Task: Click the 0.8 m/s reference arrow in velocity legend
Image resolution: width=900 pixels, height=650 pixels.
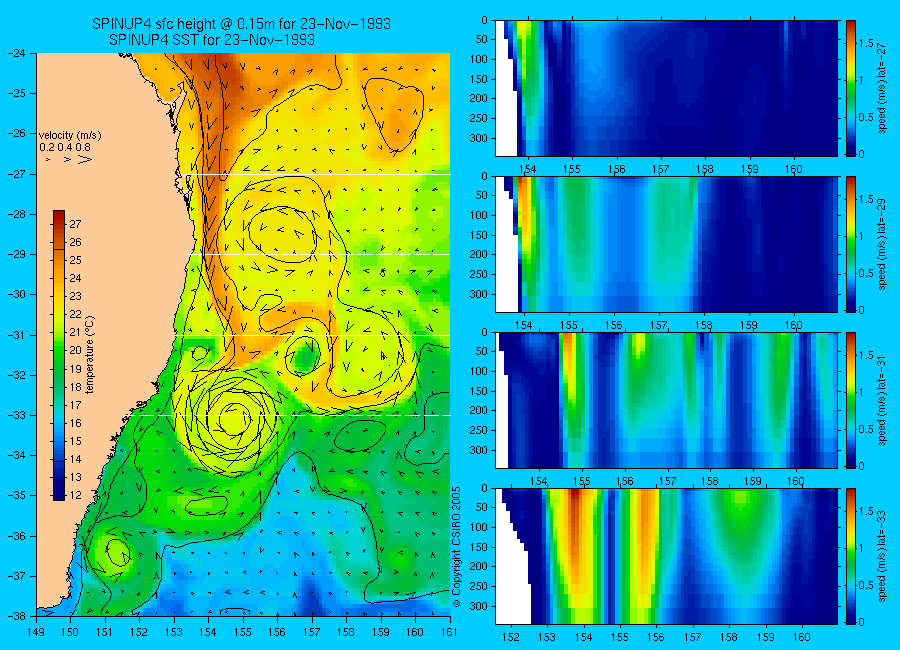Action: (x=84, y=159)
